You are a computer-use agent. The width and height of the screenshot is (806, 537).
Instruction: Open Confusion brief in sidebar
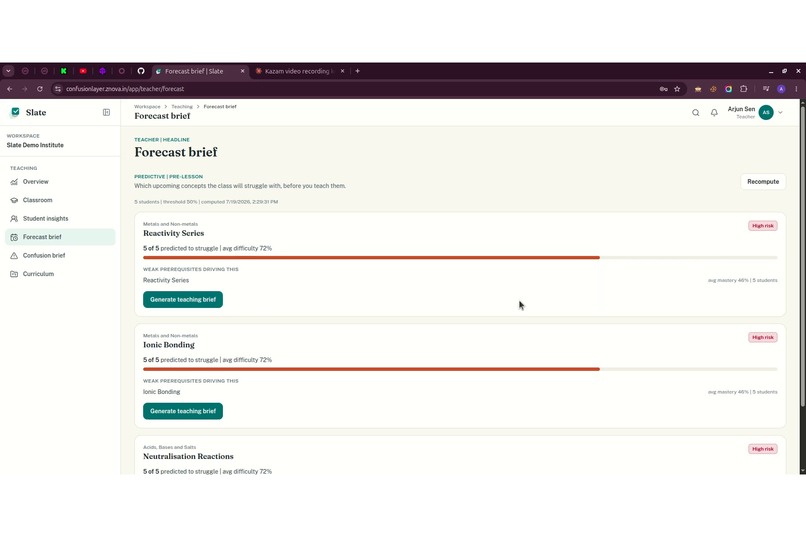[60, 256]
